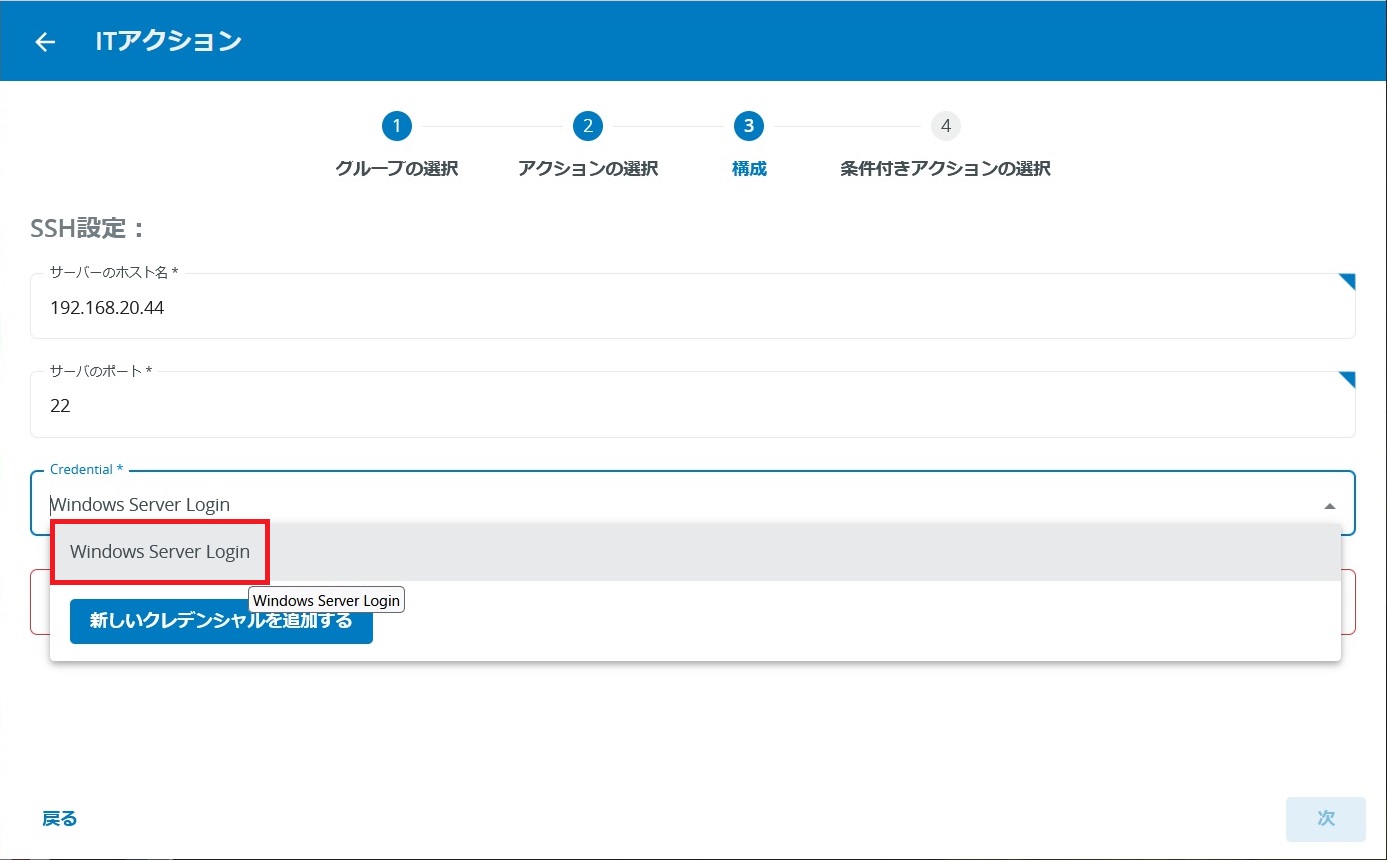The height and width of the screenshot is (860, 1387).
Task: Click the active step 3 circle
Action: pos(748,126)
